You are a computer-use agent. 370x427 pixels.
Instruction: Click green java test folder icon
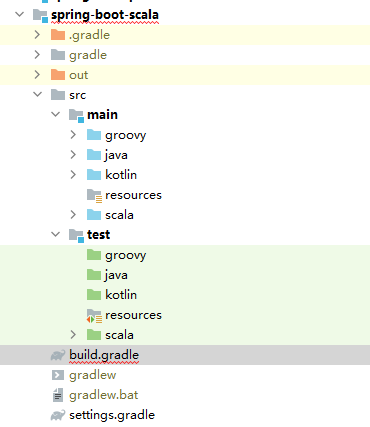pyautogui.click(x=94, y=275)
